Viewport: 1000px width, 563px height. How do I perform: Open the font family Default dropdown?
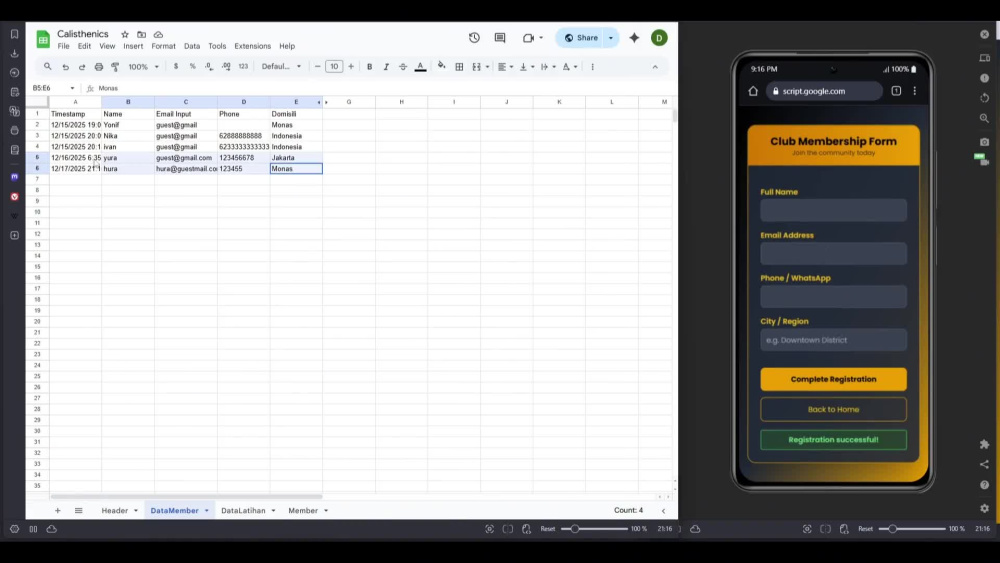pyautogui.click(x=281, y=66)
